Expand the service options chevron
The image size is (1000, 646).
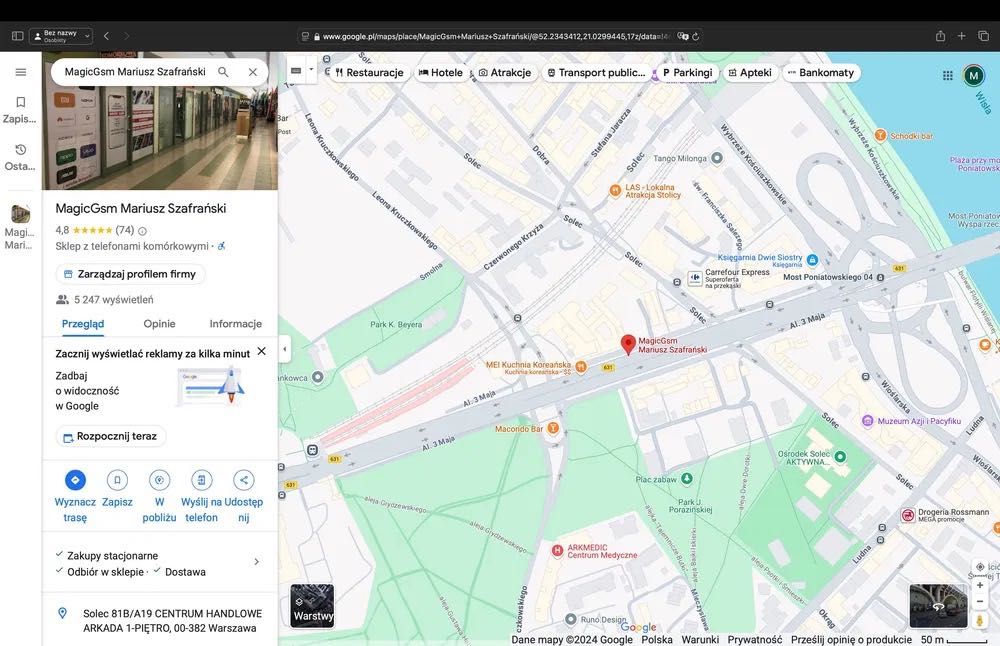256,562
